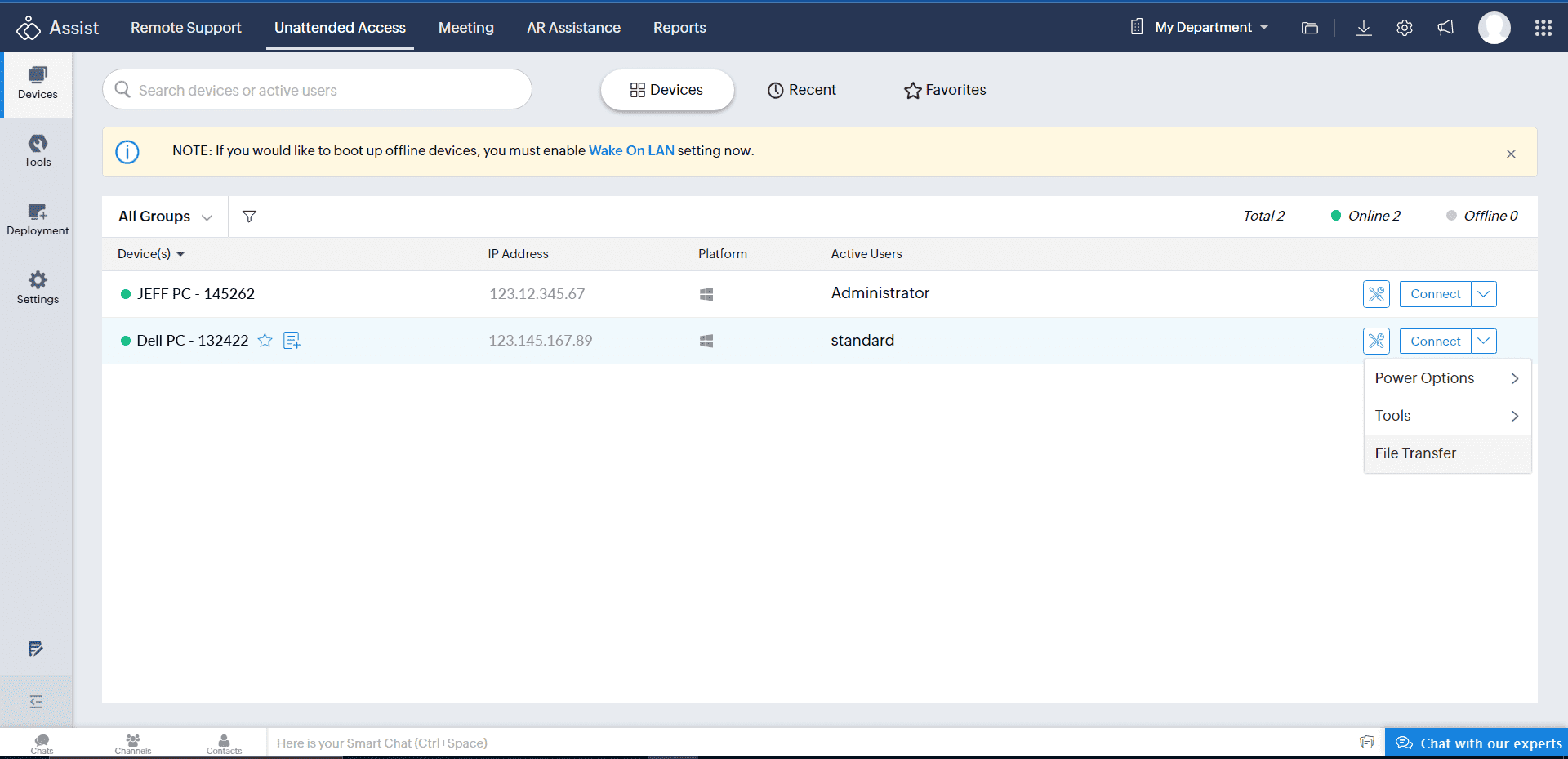
Task: Click inside the Smart Chat input field
Action: tap(572, 743)
